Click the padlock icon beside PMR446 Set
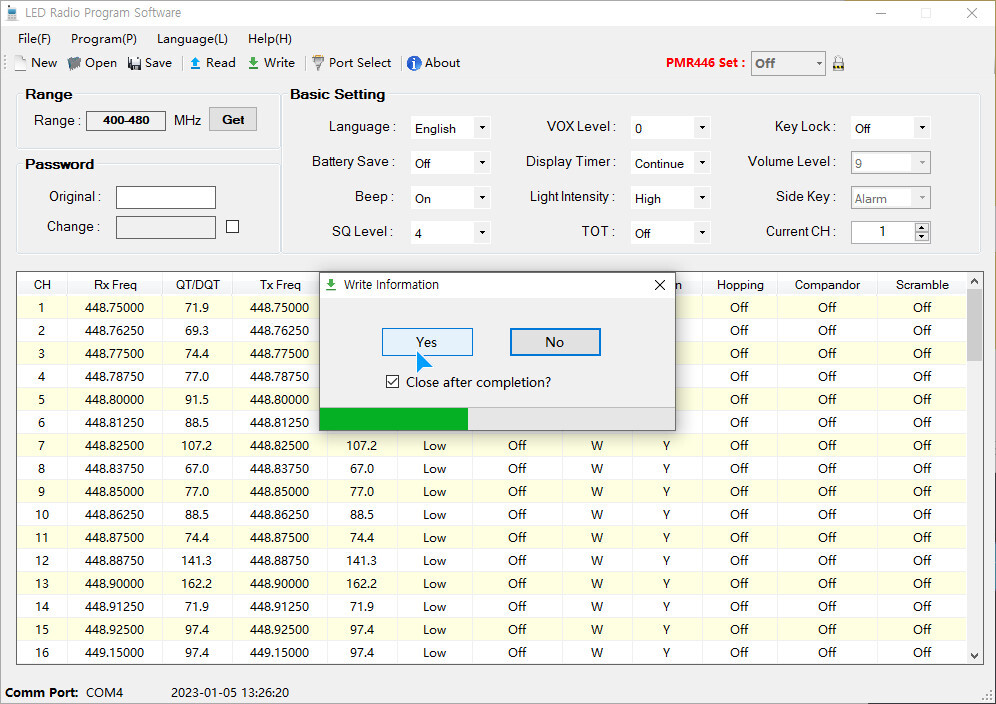This screenshot has height=704, width=996. tap(838, 63)
